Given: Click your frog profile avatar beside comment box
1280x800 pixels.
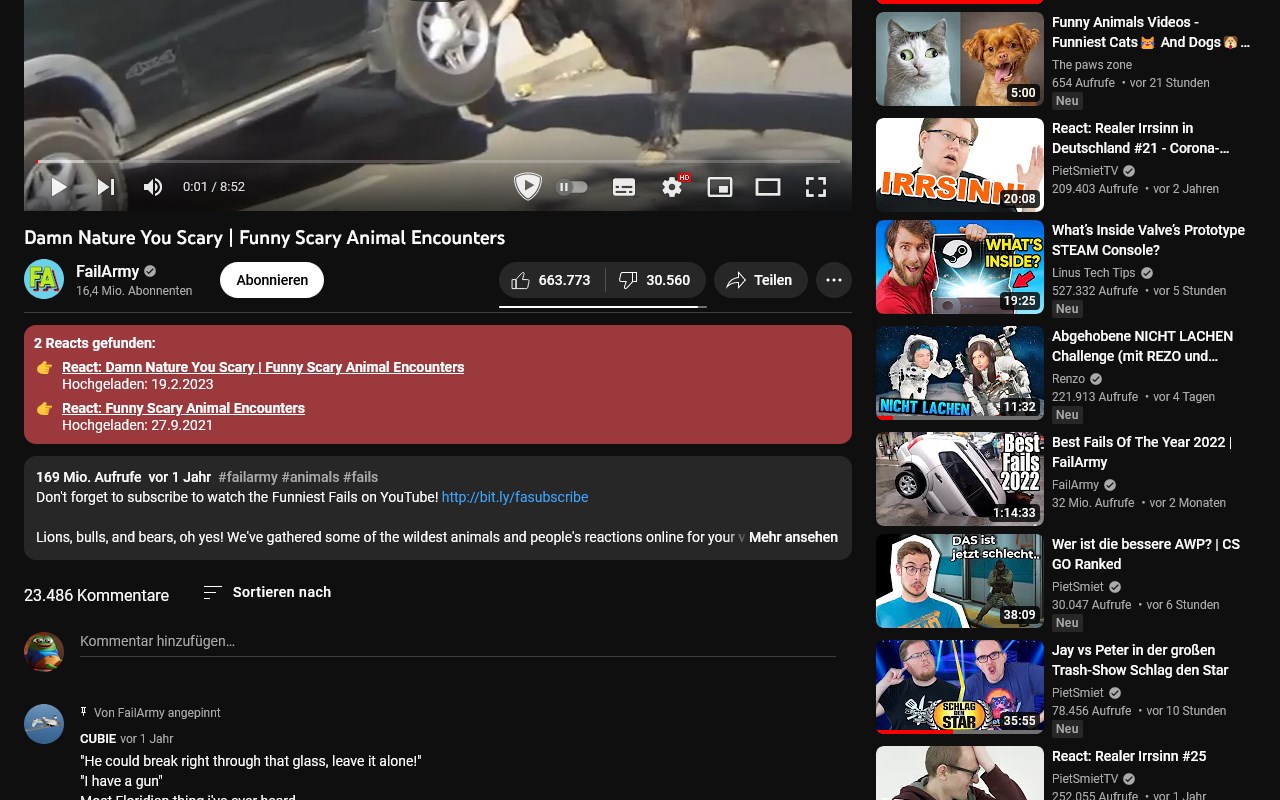Looking at the screenshot, I should coord(44,652).
